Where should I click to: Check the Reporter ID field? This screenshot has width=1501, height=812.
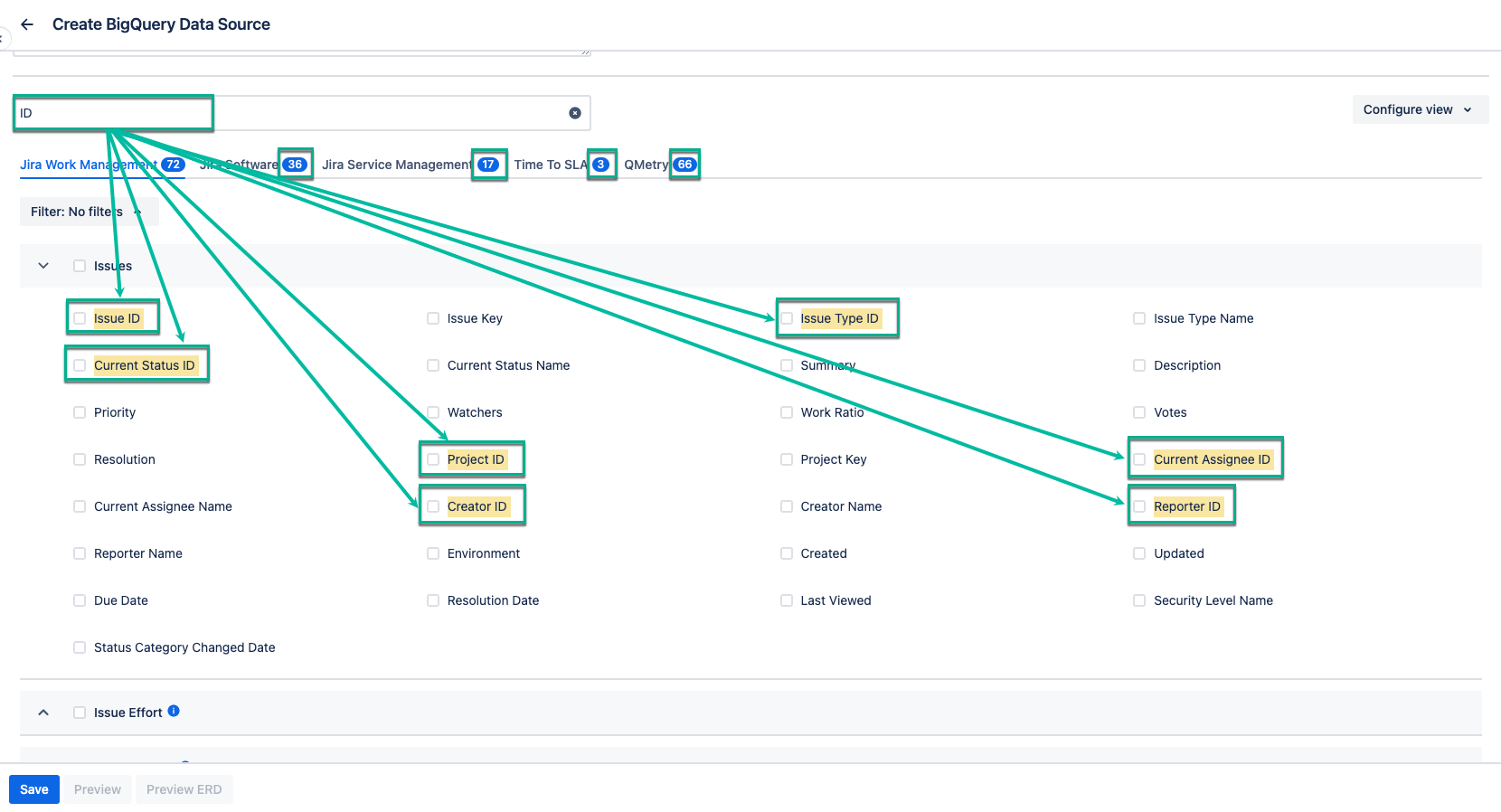coord(1139,506)
